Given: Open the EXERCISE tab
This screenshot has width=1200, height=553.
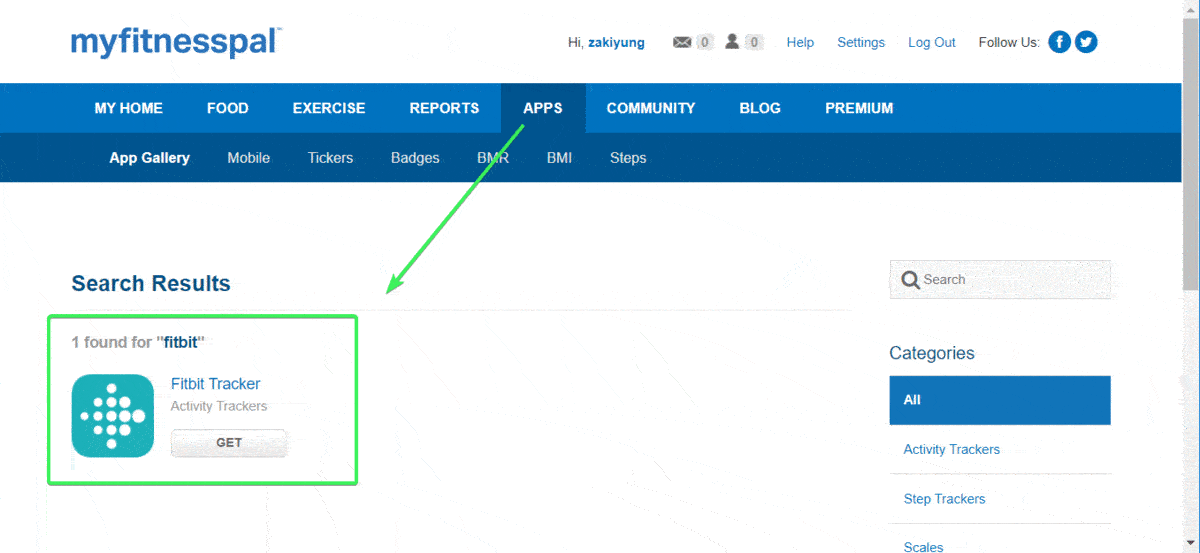Looking at the screenshot, I should tap(329, 108).
